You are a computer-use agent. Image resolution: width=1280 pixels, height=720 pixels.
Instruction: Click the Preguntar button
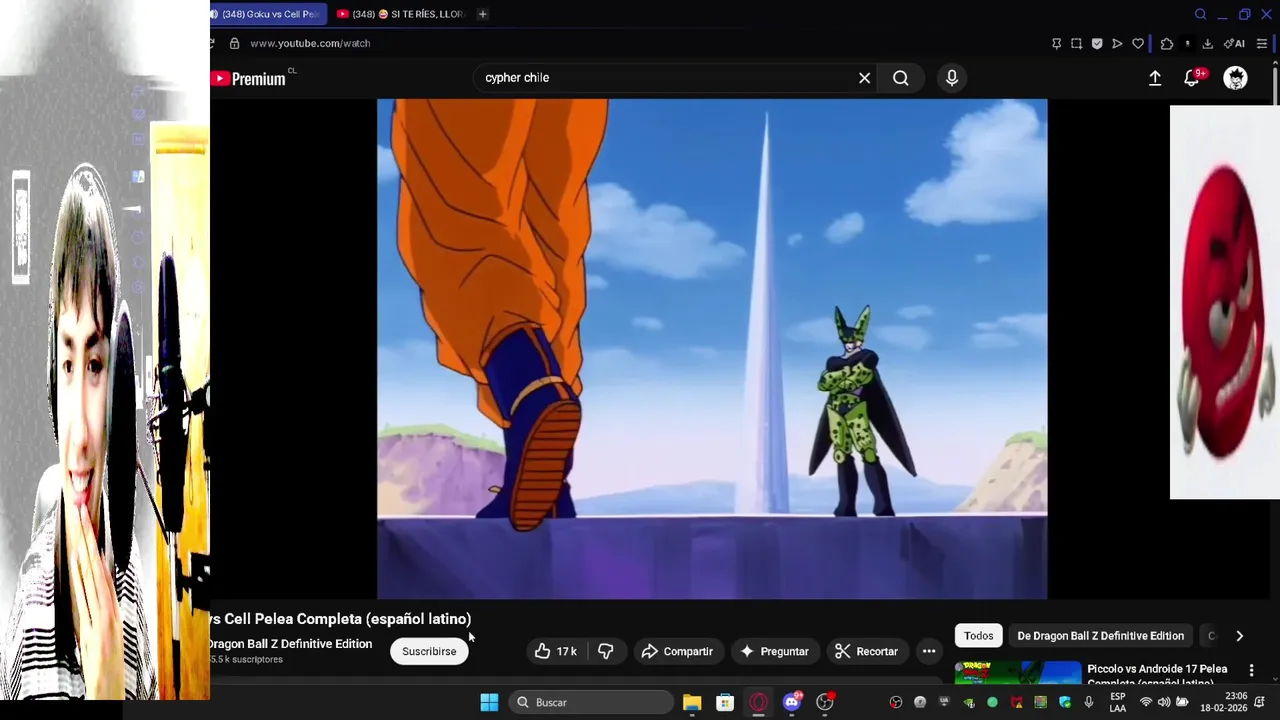tap(774, 651)
